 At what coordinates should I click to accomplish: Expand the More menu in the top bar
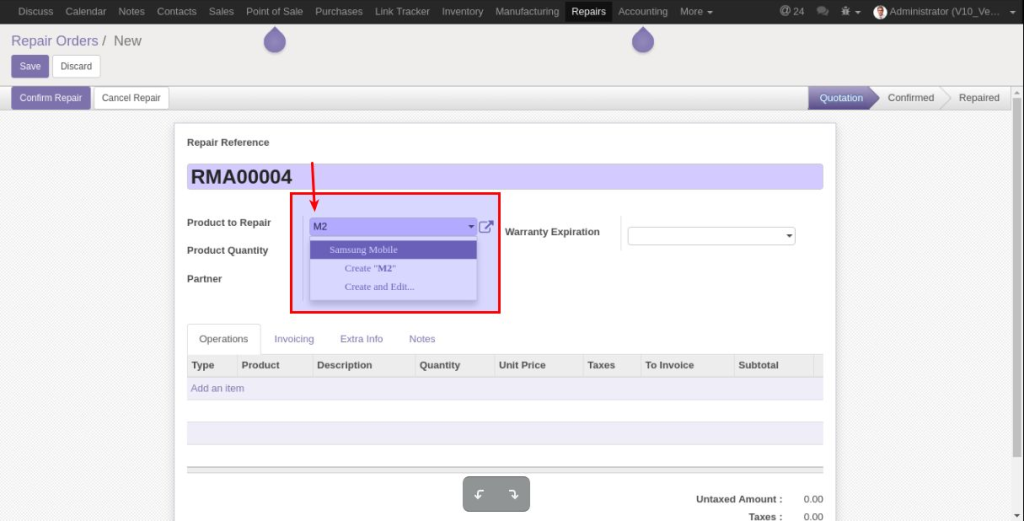point(696,12)
